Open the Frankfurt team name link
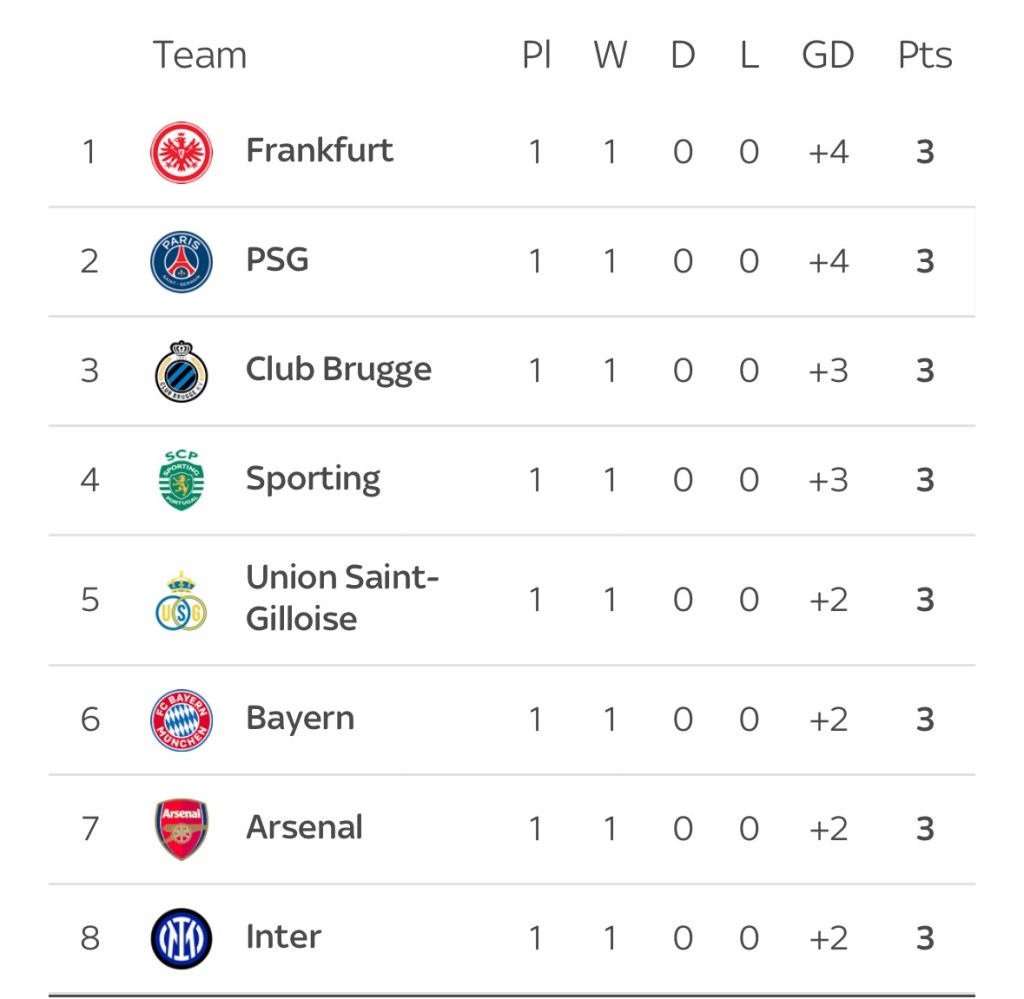 (319, 151)
